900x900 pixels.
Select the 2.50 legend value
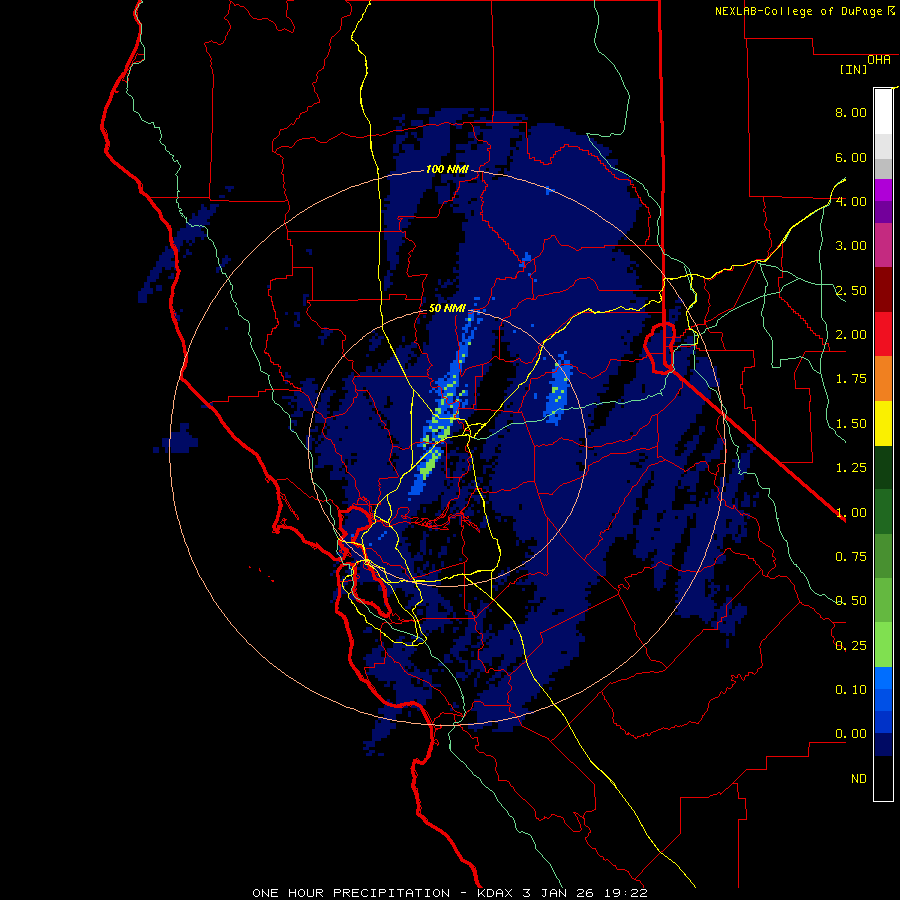[851, 290]
